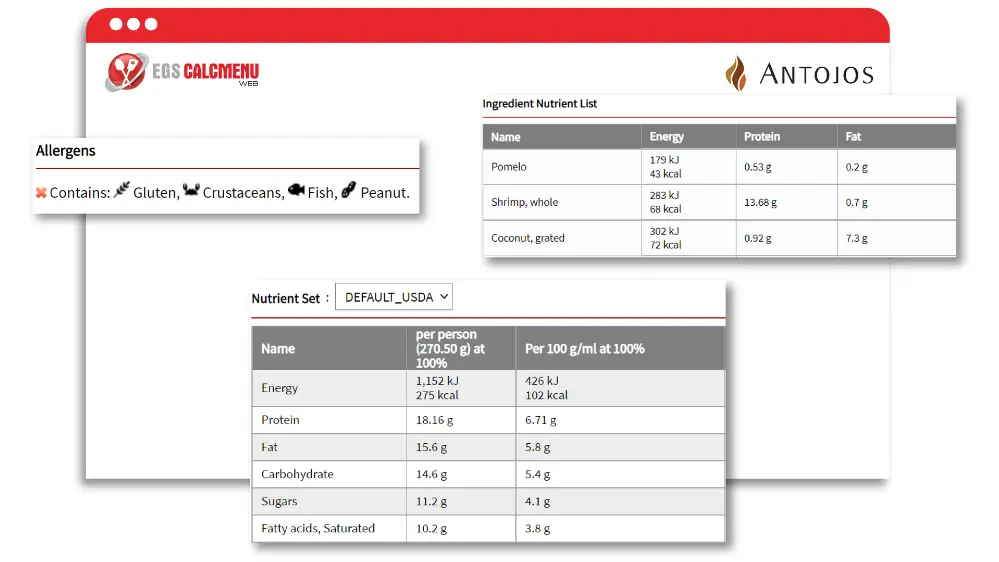Click Shrimp protein value 13.68 g
This screenshot has height=562, width=999.
[760, 203]
